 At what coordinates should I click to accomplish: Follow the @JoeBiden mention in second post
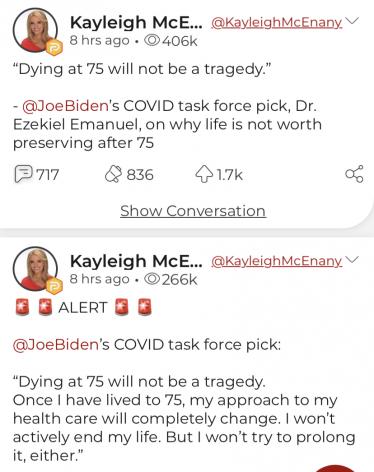pos(56,345)
